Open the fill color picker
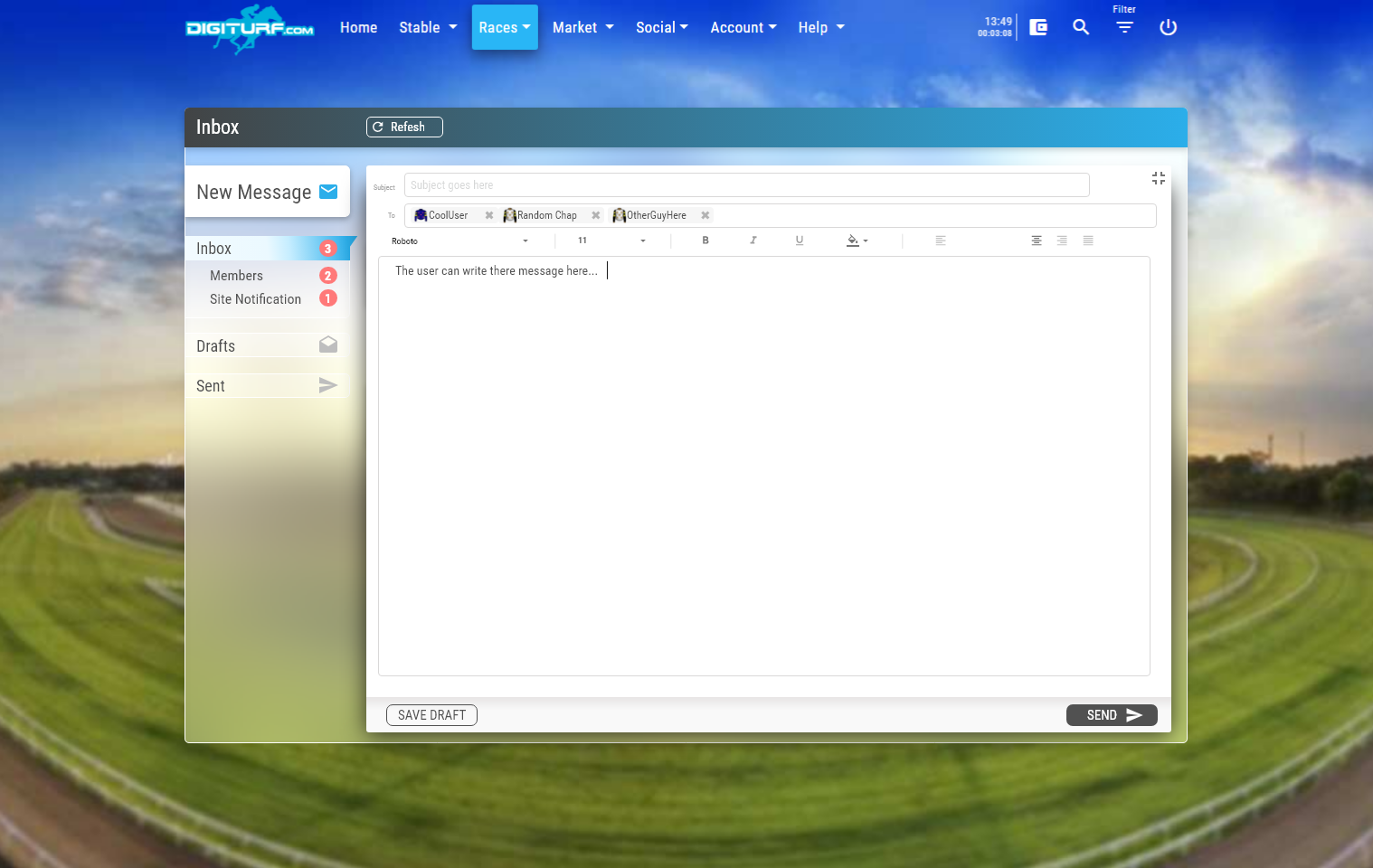Viewport: 1373px width, 868px height. coord(857,241)
